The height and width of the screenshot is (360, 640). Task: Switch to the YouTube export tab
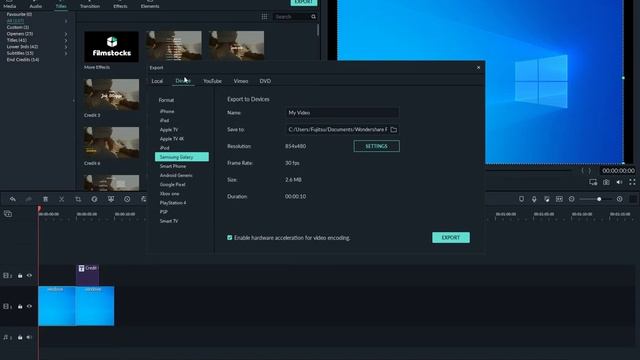tap(213, 81)
